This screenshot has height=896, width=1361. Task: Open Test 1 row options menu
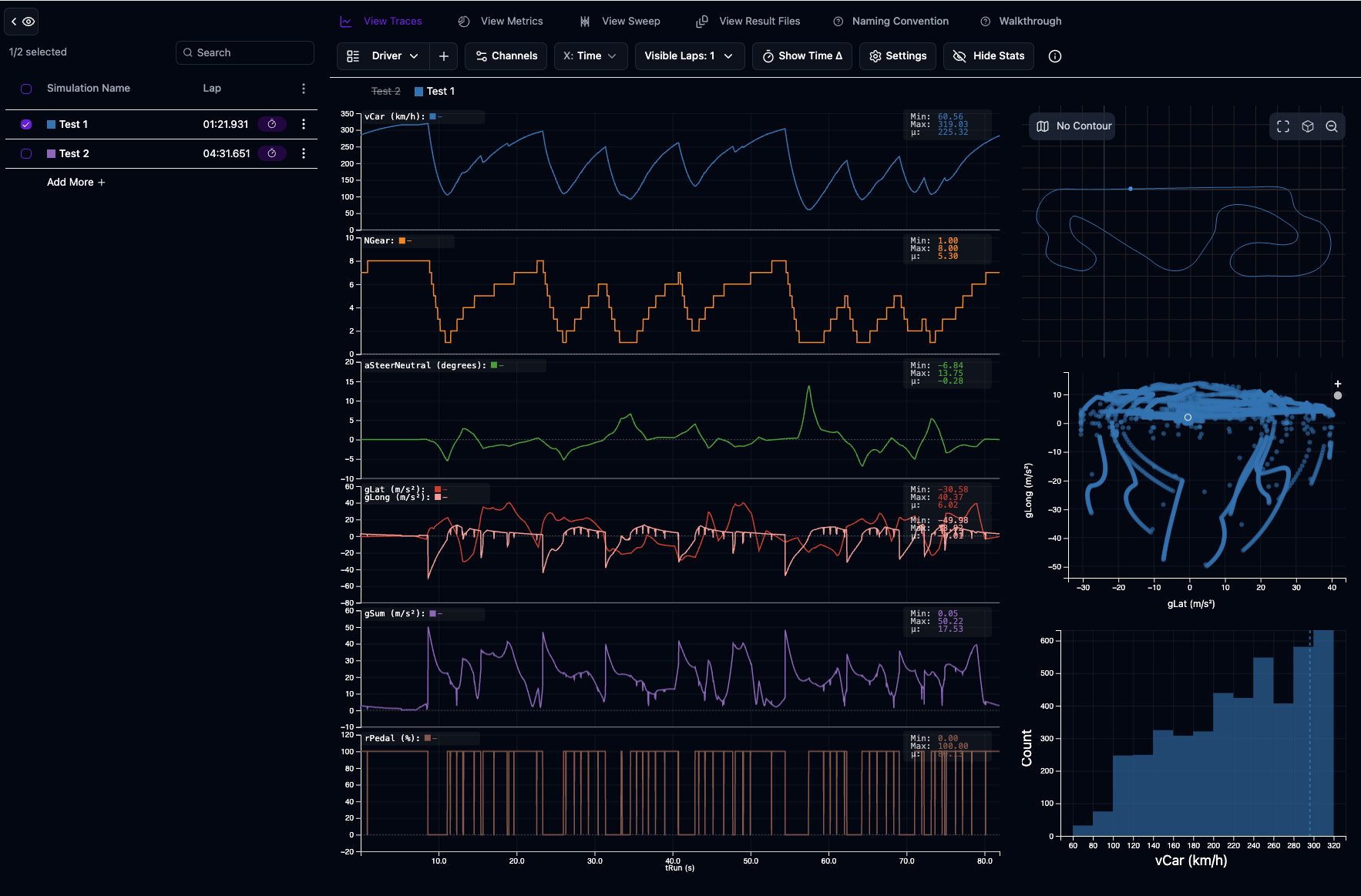tap(304, 124)
